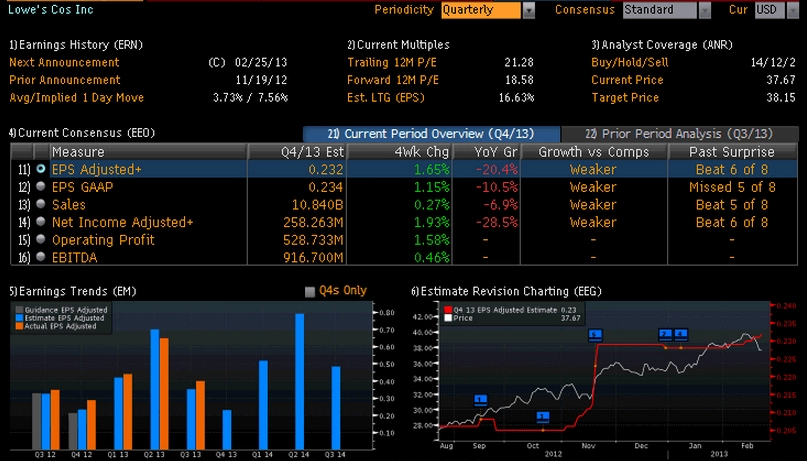
Task: Click the YoY Gr column header
Action: pyautogui.click(x=486, y=152)
